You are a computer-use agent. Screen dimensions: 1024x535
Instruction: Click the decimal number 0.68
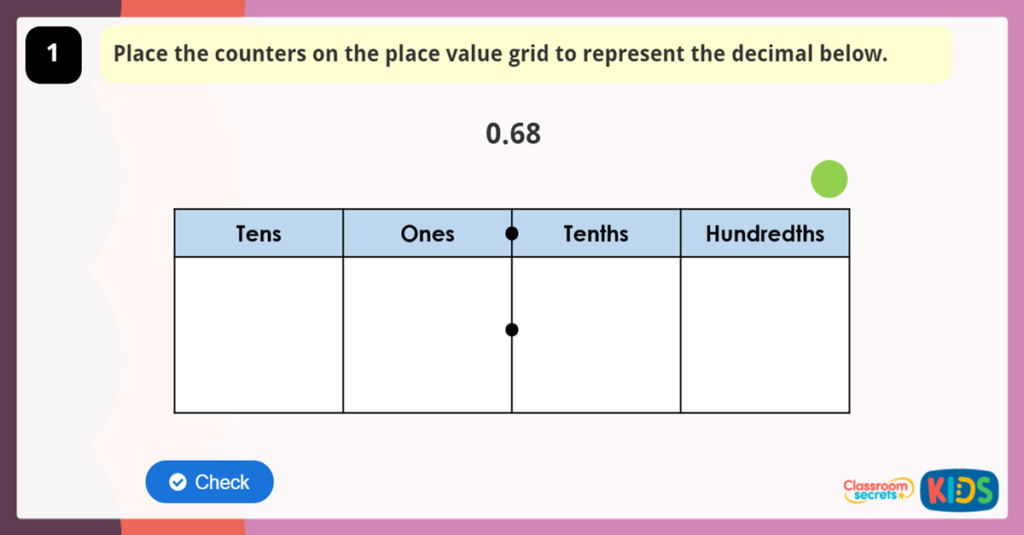click(513, 134)
